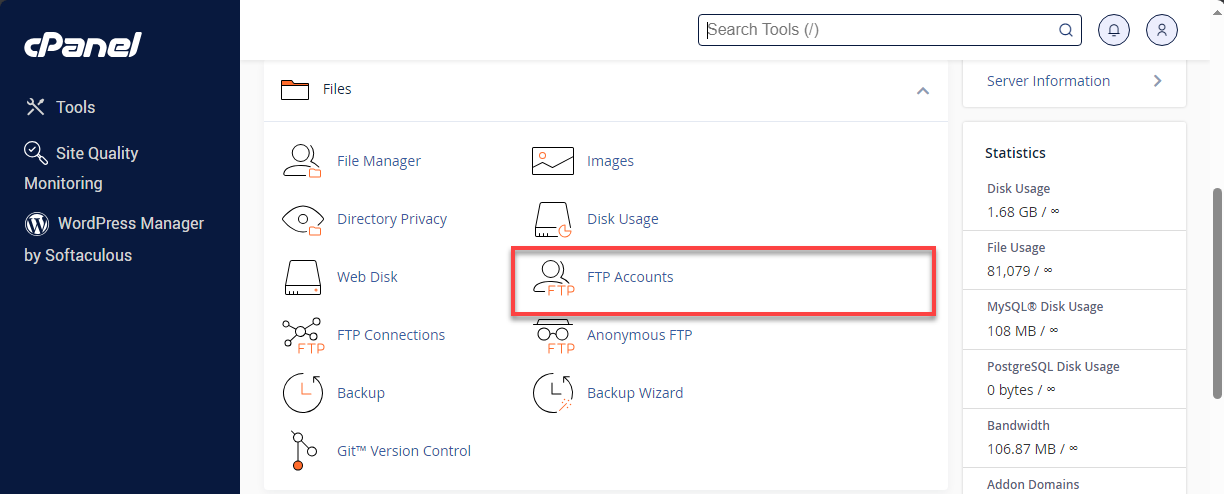The image size is (1224, 494).
Task: Click the PostgreSQL Disk Usage label
Action: pos(1053,367)
